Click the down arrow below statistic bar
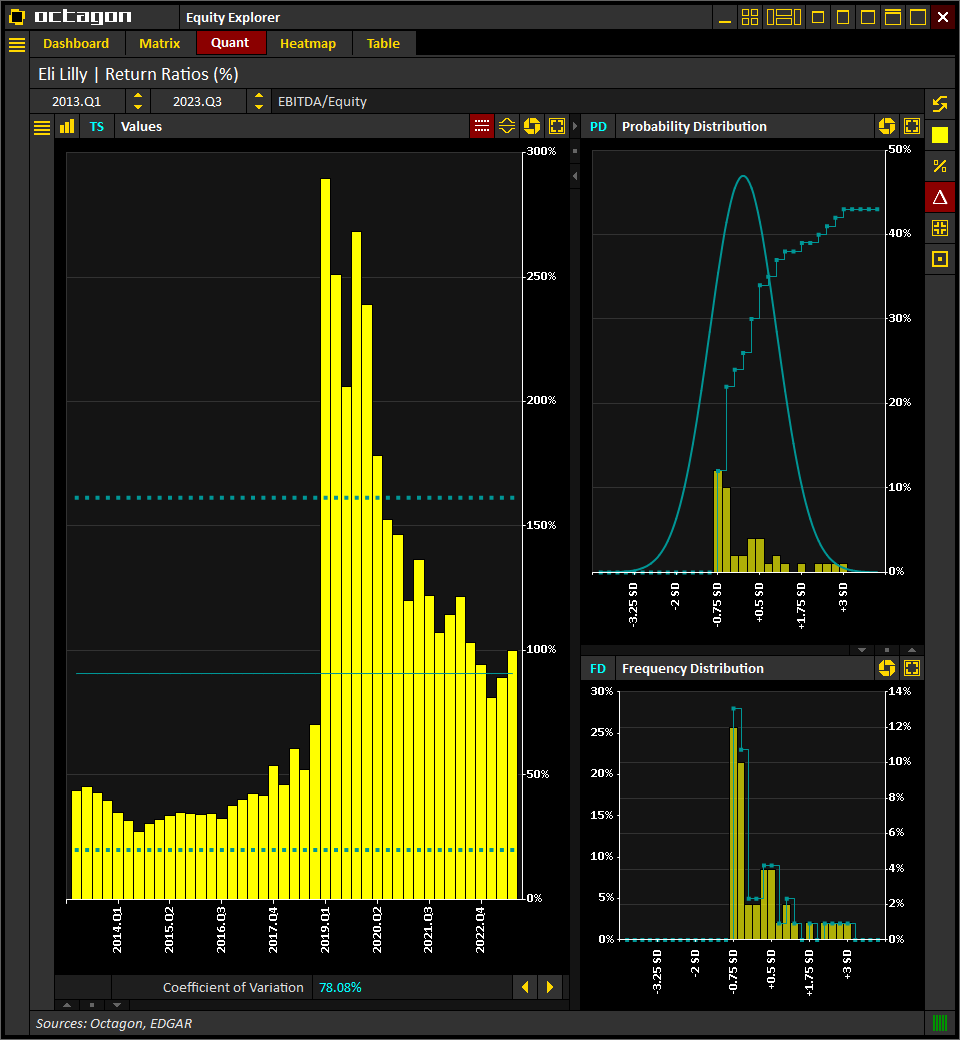The image size is (960, 1040). (117, 1005)
